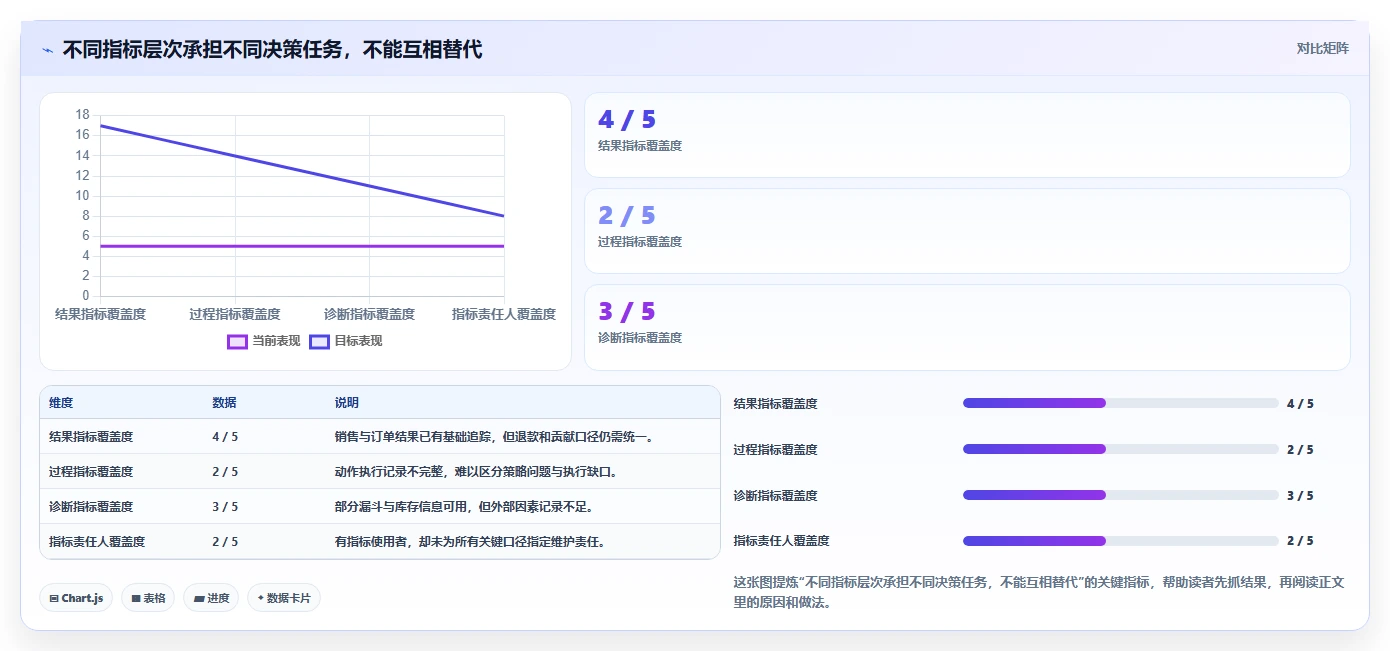The height and width of the screenshot is (651, 1390).
Task: Click the 4 / 5 value beside the progress bar
Action: click(1300, 404)
